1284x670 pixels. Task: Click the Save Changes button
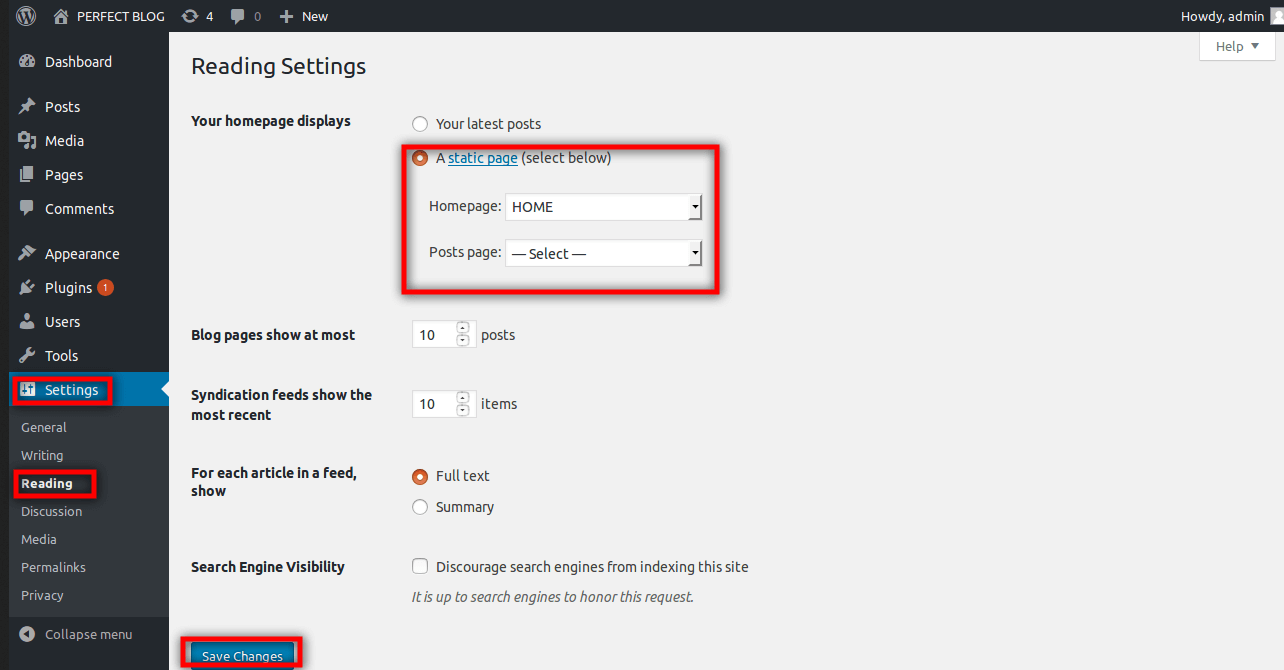point(242,656)
